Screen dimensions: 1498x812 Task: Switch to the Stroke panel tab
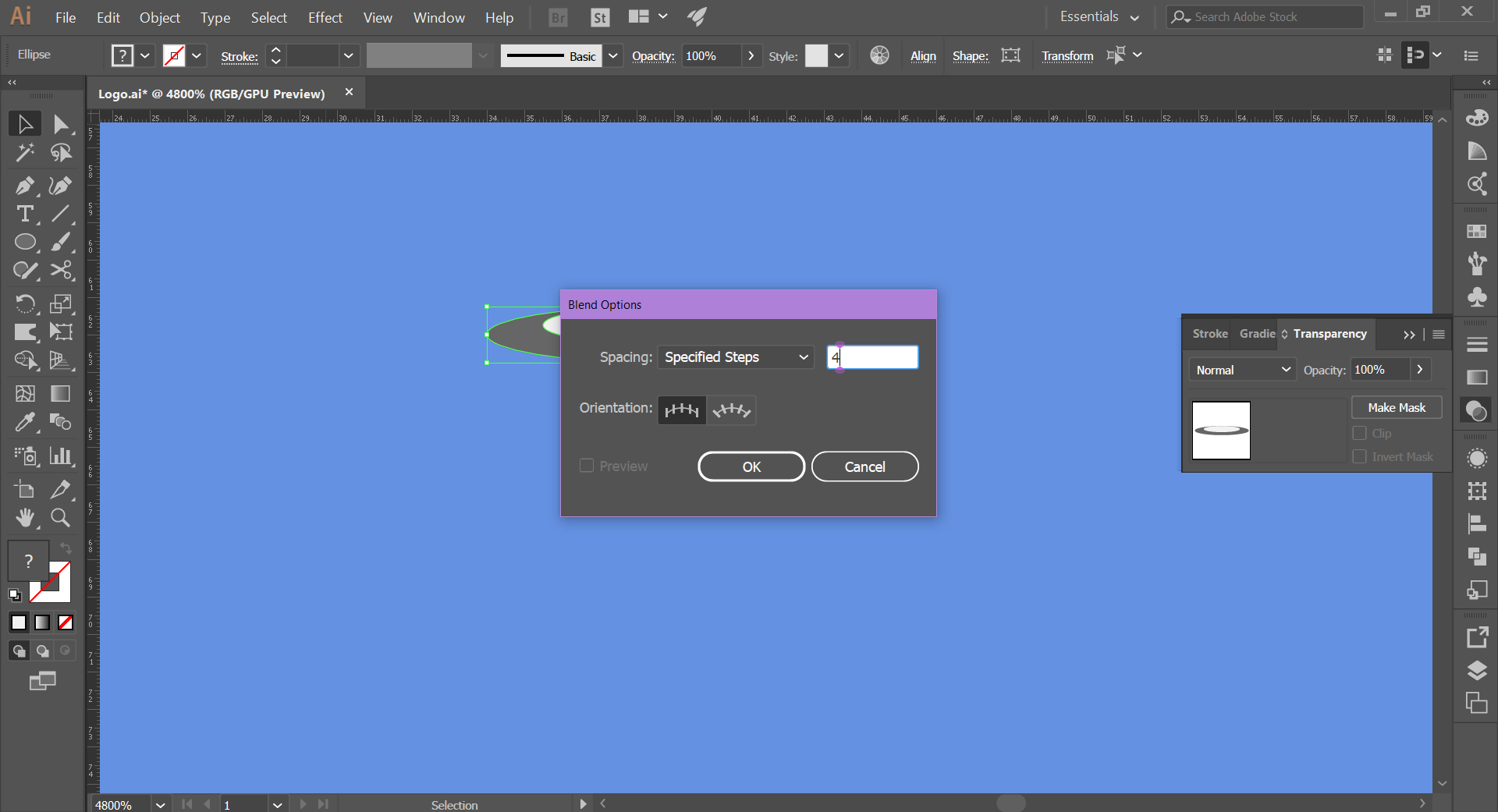[1210, 333]
